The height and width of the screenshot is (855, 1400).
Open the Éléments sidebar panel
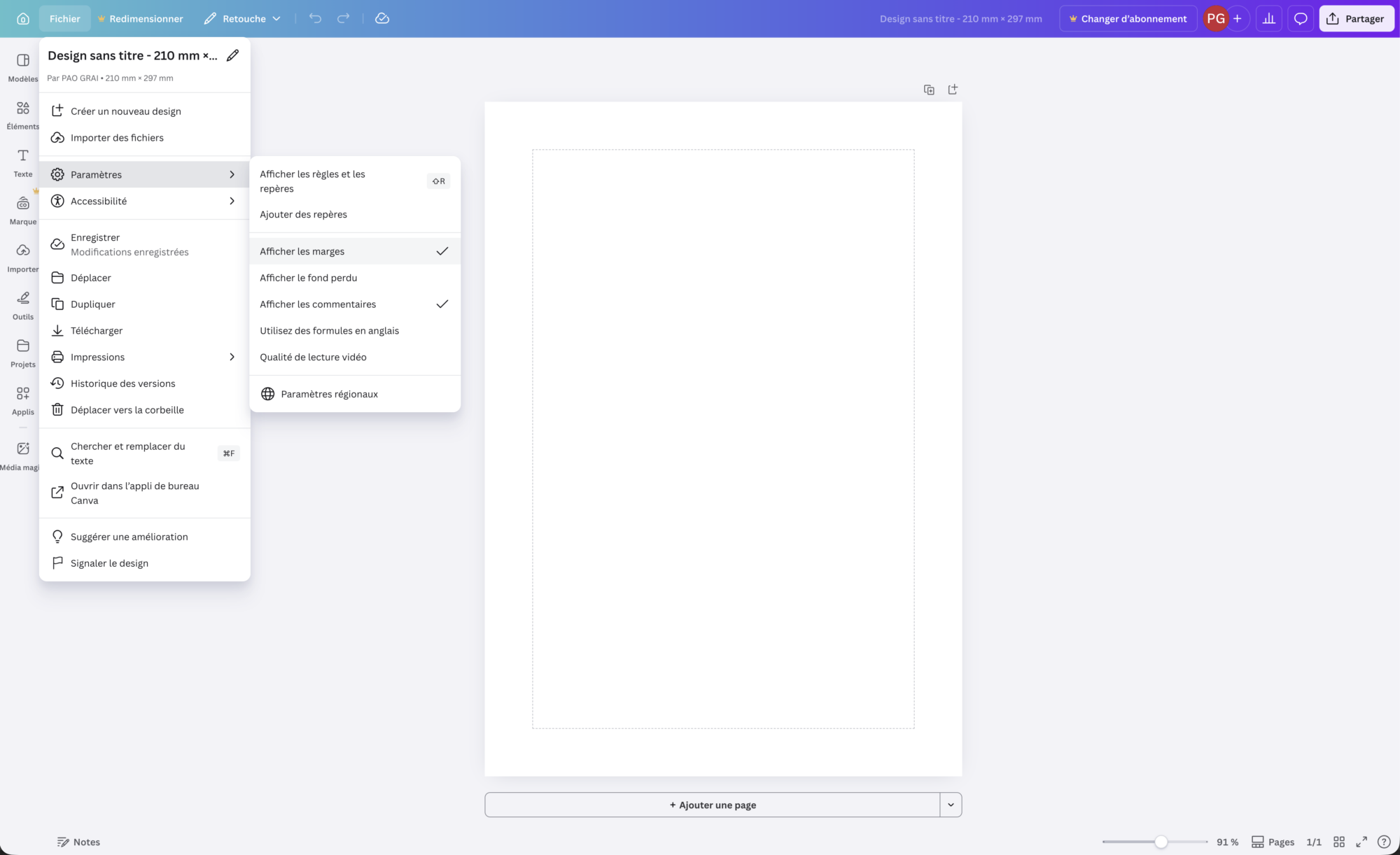point(22,115)
